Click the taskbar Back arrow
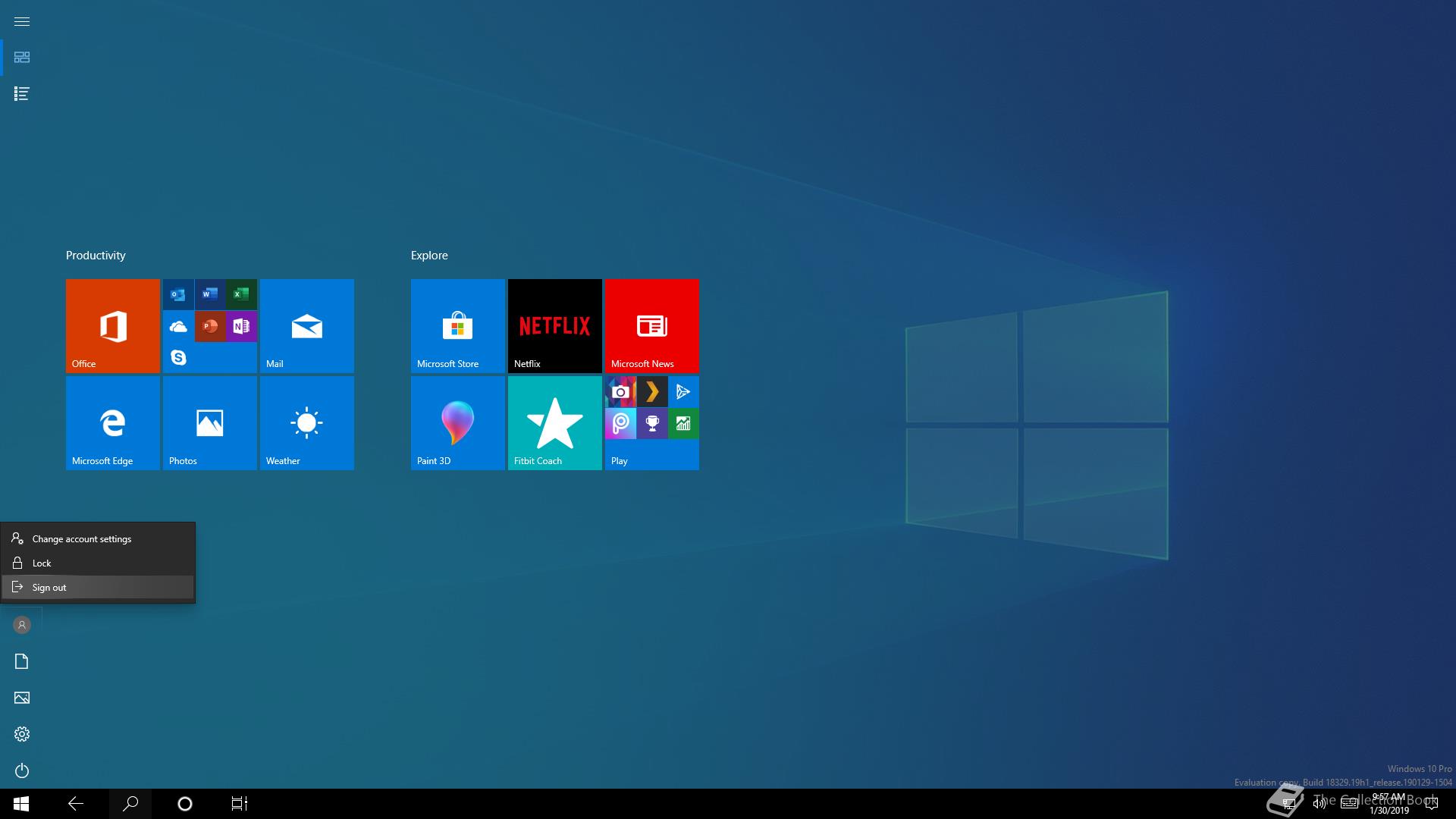 [x=76, y=804]
